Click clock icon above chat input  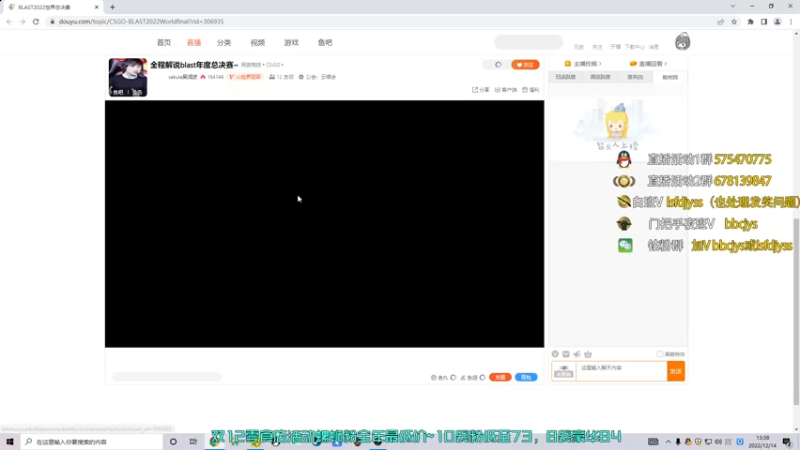[x=555, y=354]
